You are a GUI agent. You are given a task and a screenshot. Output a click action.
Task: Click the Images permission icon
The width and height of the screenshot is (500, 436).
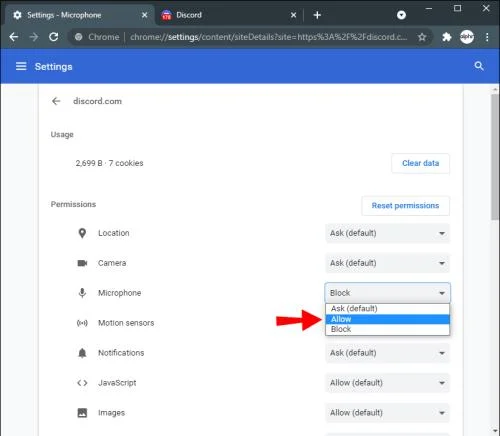point(82,413)
